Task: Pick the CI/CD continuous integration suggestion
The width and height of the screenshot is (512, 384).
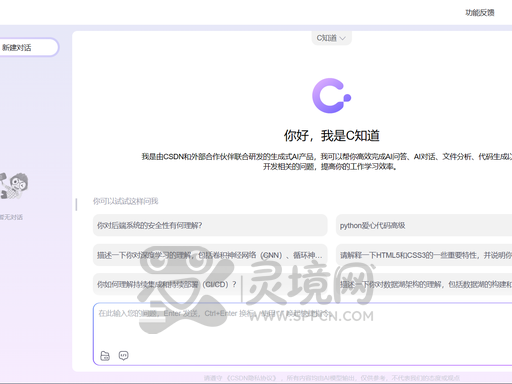Action: tap(210, 284)
